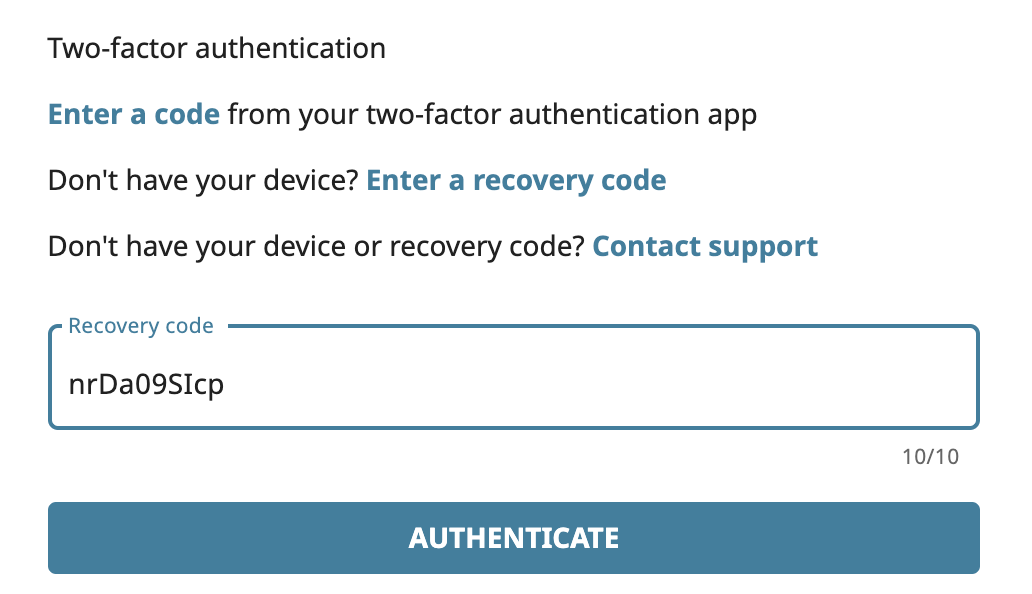This screenshot has width=1032, height=594.
Task: Choose the recovery code sign-in option
Action: tap(516, 180)
